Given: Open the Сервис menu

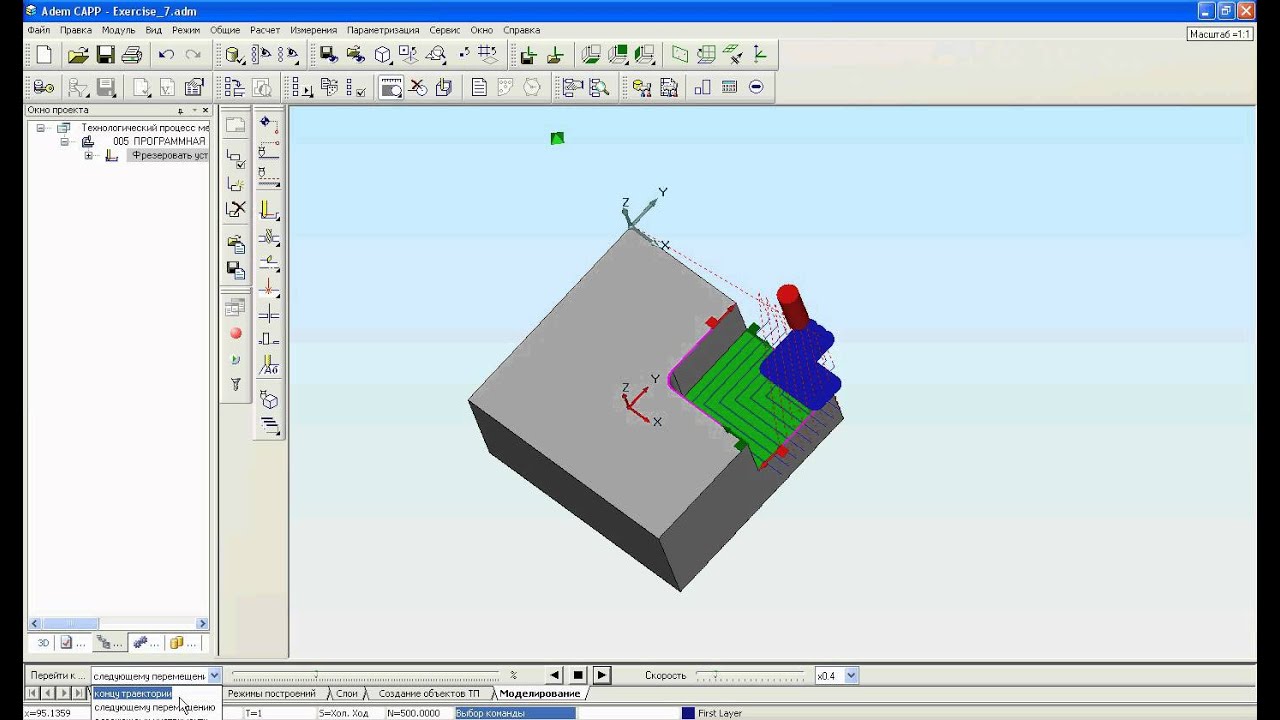Looking at the screenshot, I should click(x=445, y=30).
